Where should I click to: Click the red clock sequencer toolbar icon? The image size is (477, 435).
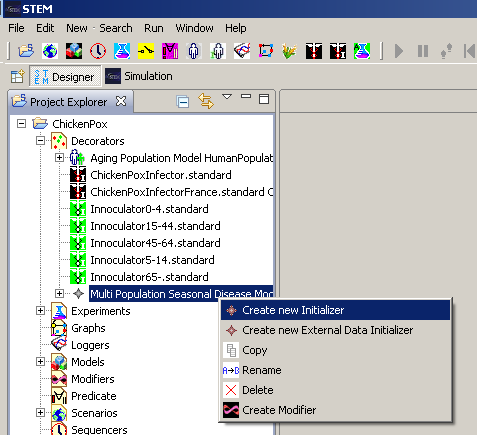pyautogui.click(x=98, y=51)
